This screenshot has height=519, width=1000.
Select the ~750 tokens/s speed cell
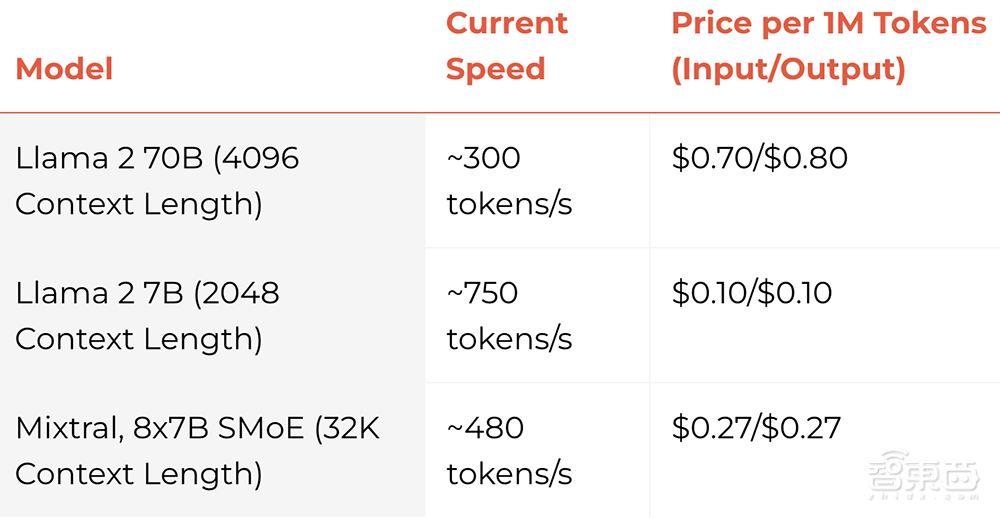[x=509, y=316]
